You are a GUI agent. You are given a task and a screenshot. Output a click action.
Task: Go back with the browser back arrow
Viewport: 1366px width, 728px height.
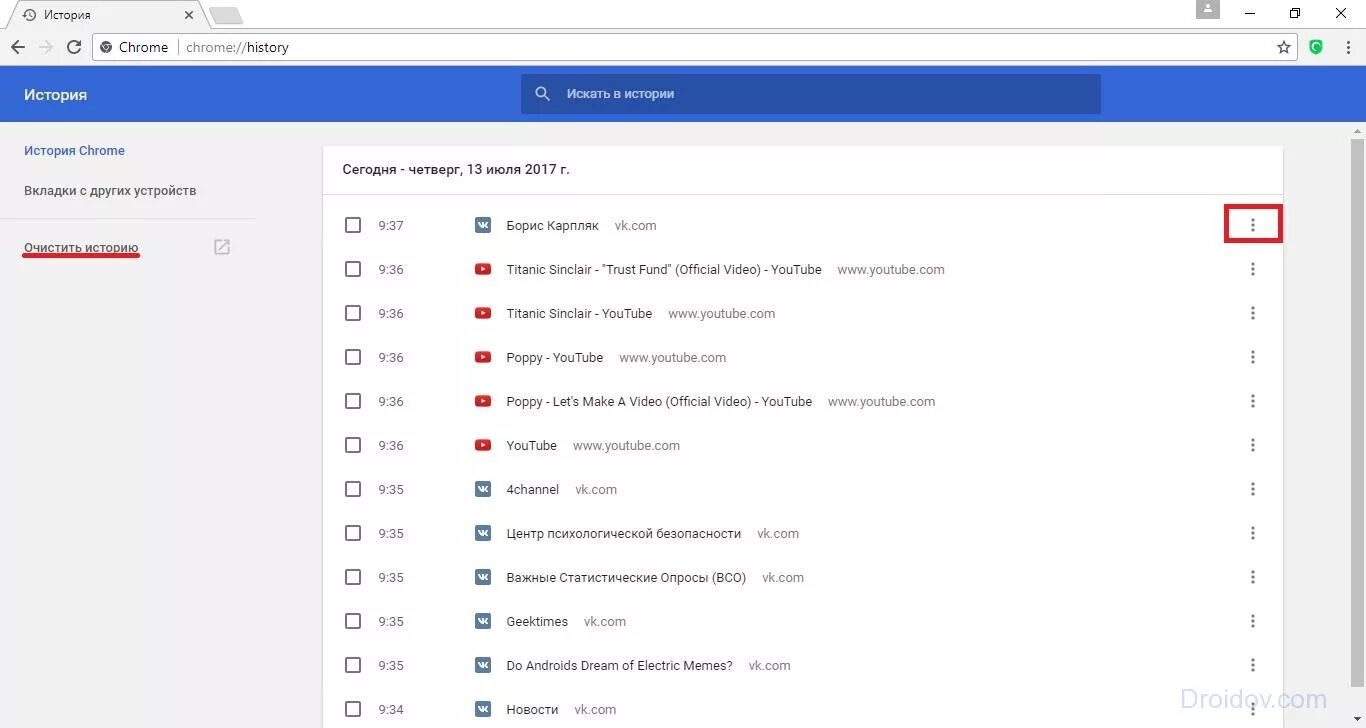17,47
